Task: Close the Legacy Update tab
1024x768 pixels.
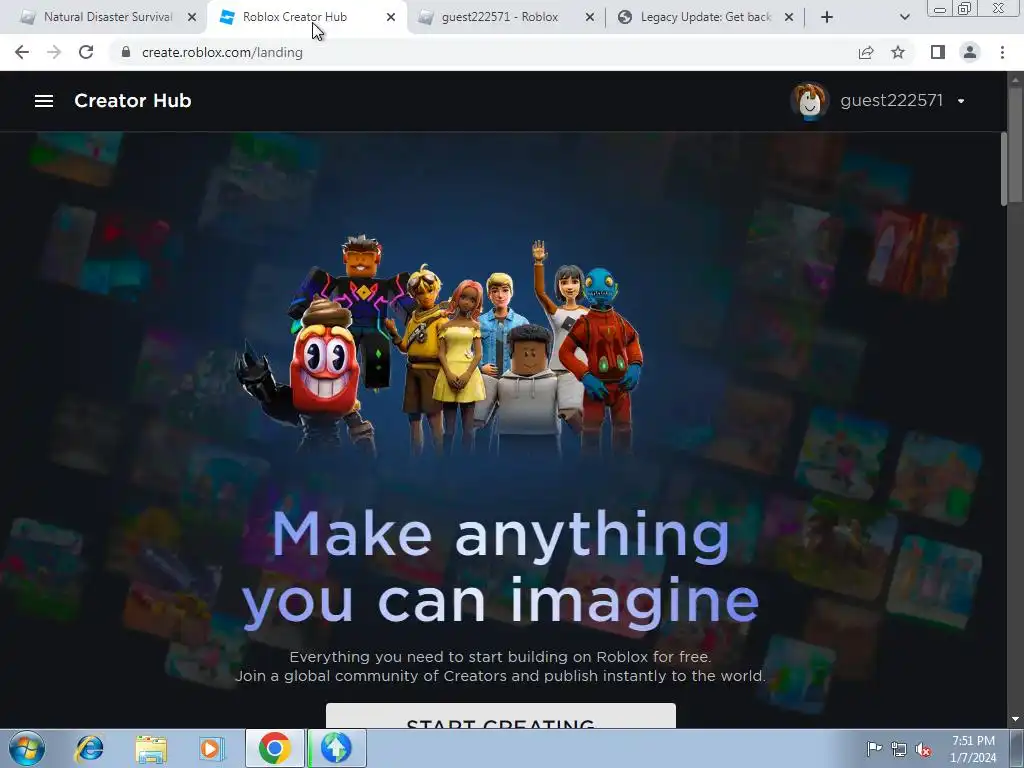Action: coord(789,18)
